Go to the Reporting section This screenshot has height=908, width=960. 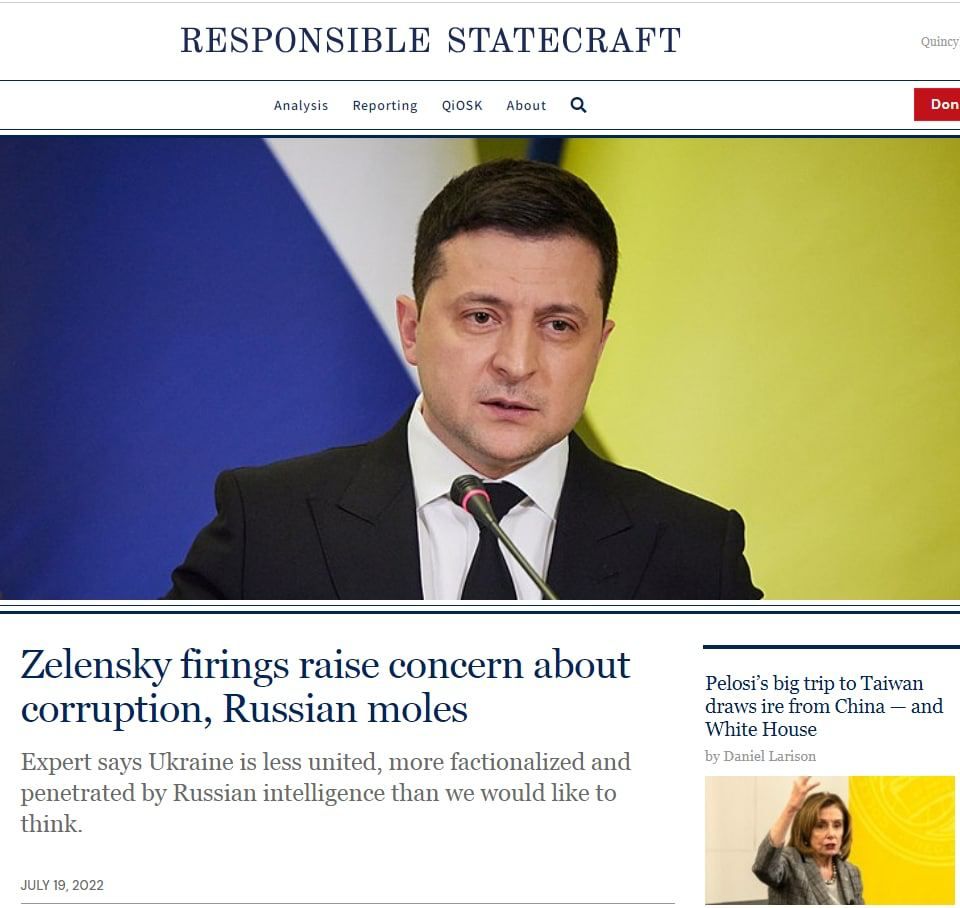pyautogui.click(x=384, y=105)
